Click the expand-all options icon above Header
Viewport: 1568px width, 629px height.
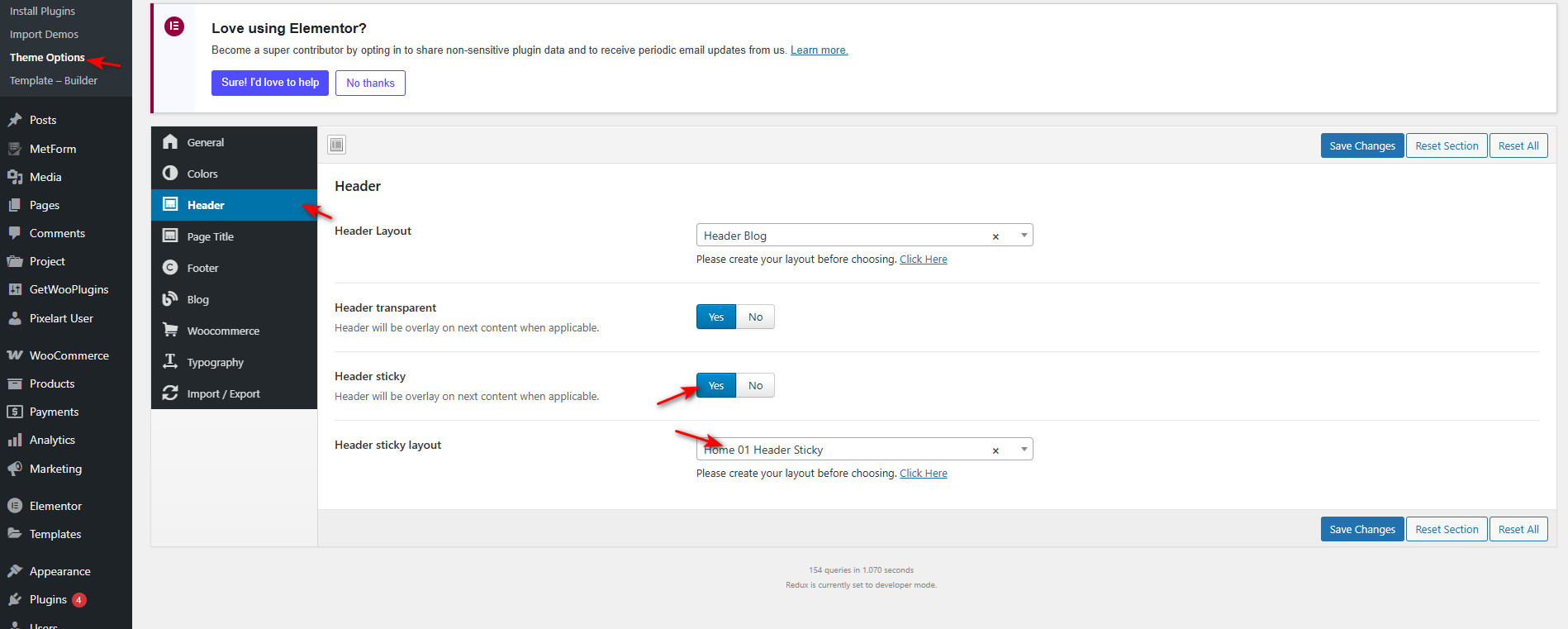tap(336, 145)
